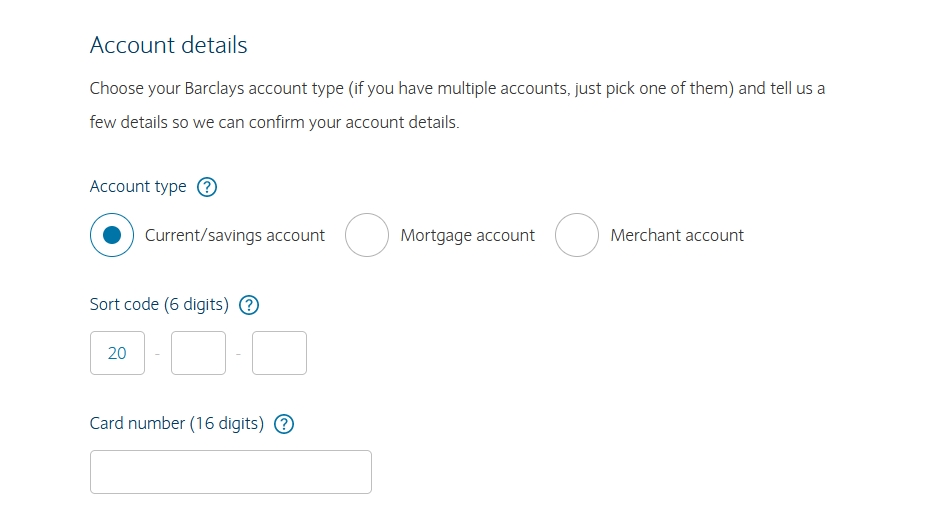Focus the second sort code box

(x=198, y=353)
